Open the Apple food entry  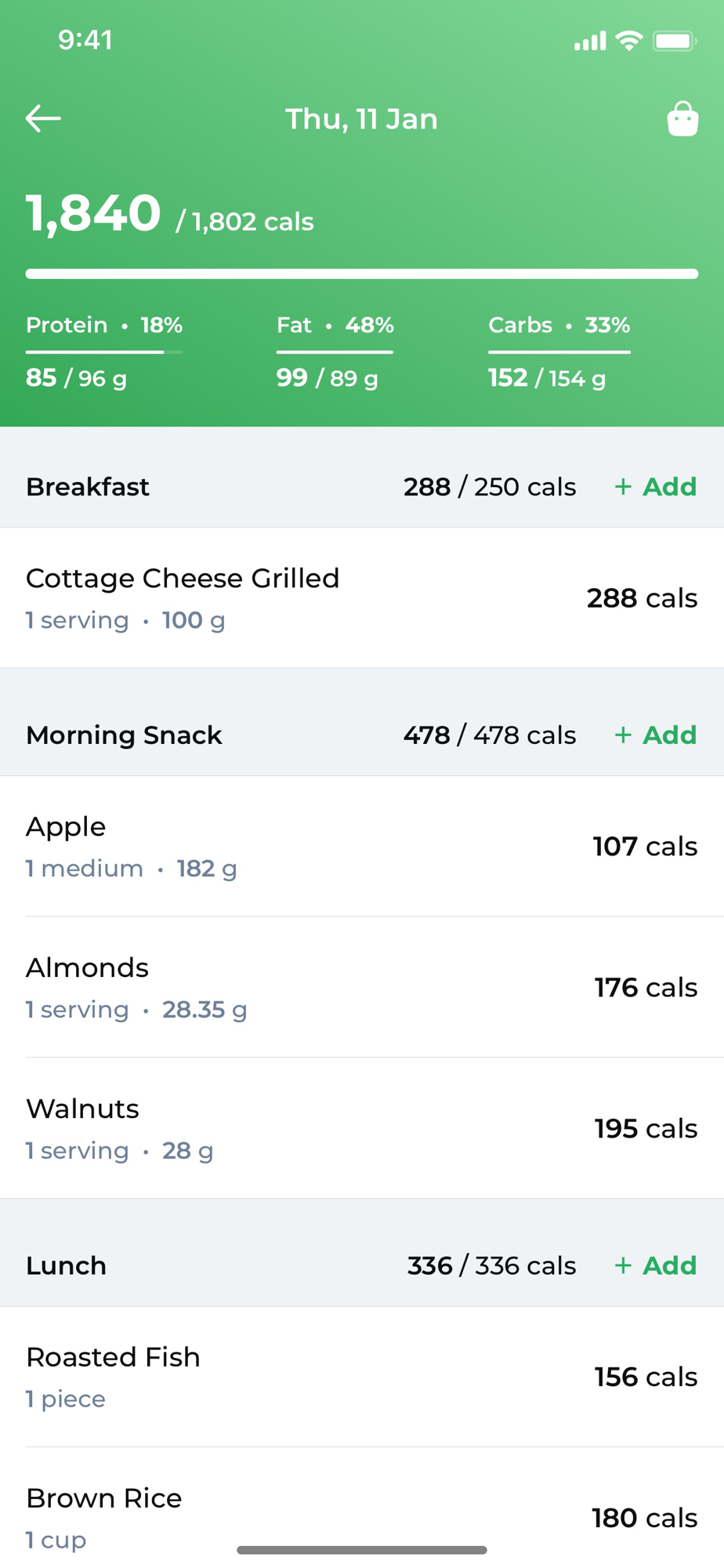click(361, 847)
